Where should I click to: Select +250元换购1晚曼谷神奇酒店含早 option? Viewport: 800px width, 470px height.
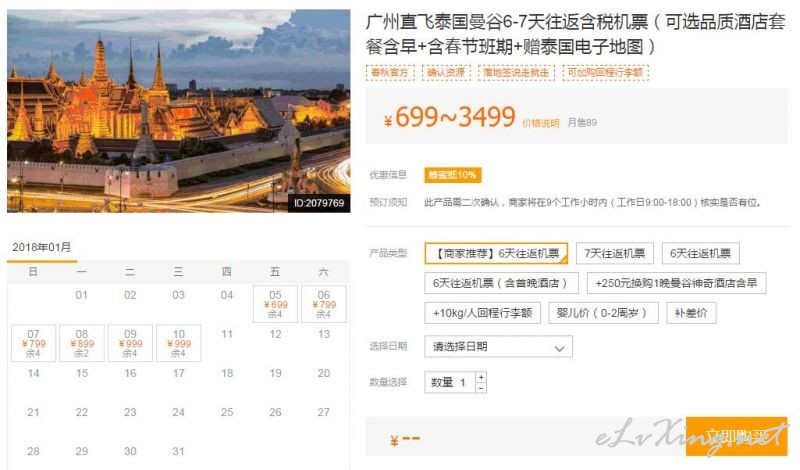click(676, 283)
